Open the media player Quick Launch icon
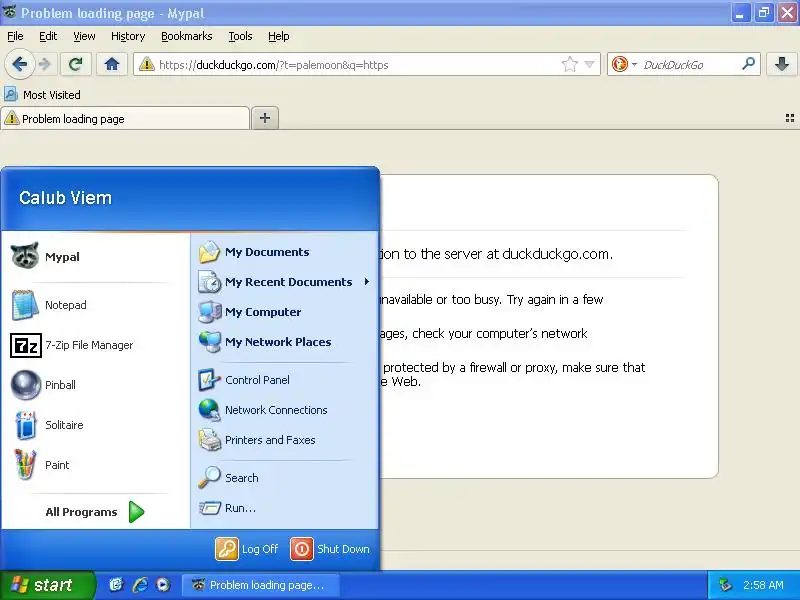The width and height of the screenshot is (800, 600). 163,585
